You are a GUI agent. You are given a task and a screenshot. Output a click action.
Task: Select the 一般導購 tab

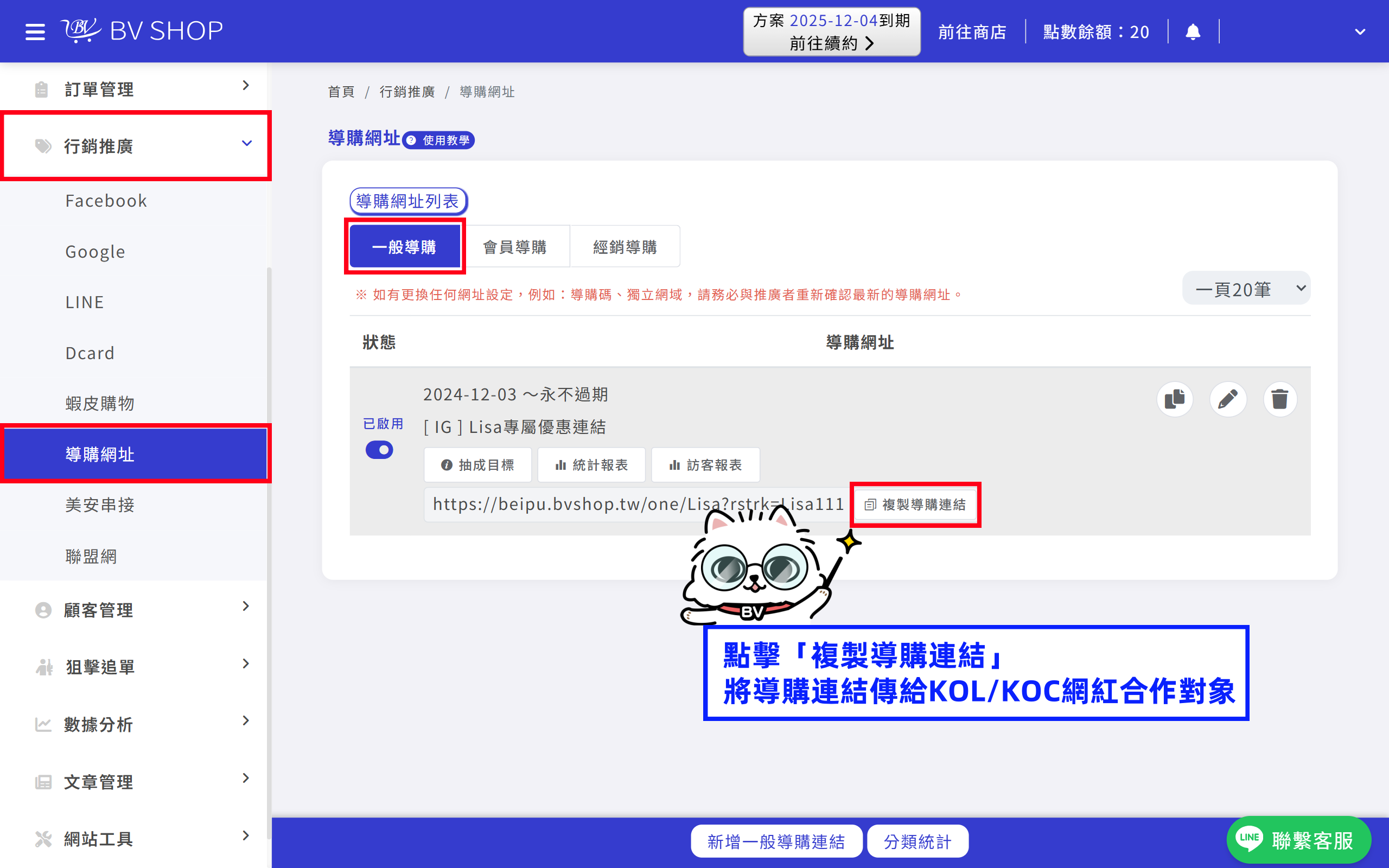[x=405, y=247]
